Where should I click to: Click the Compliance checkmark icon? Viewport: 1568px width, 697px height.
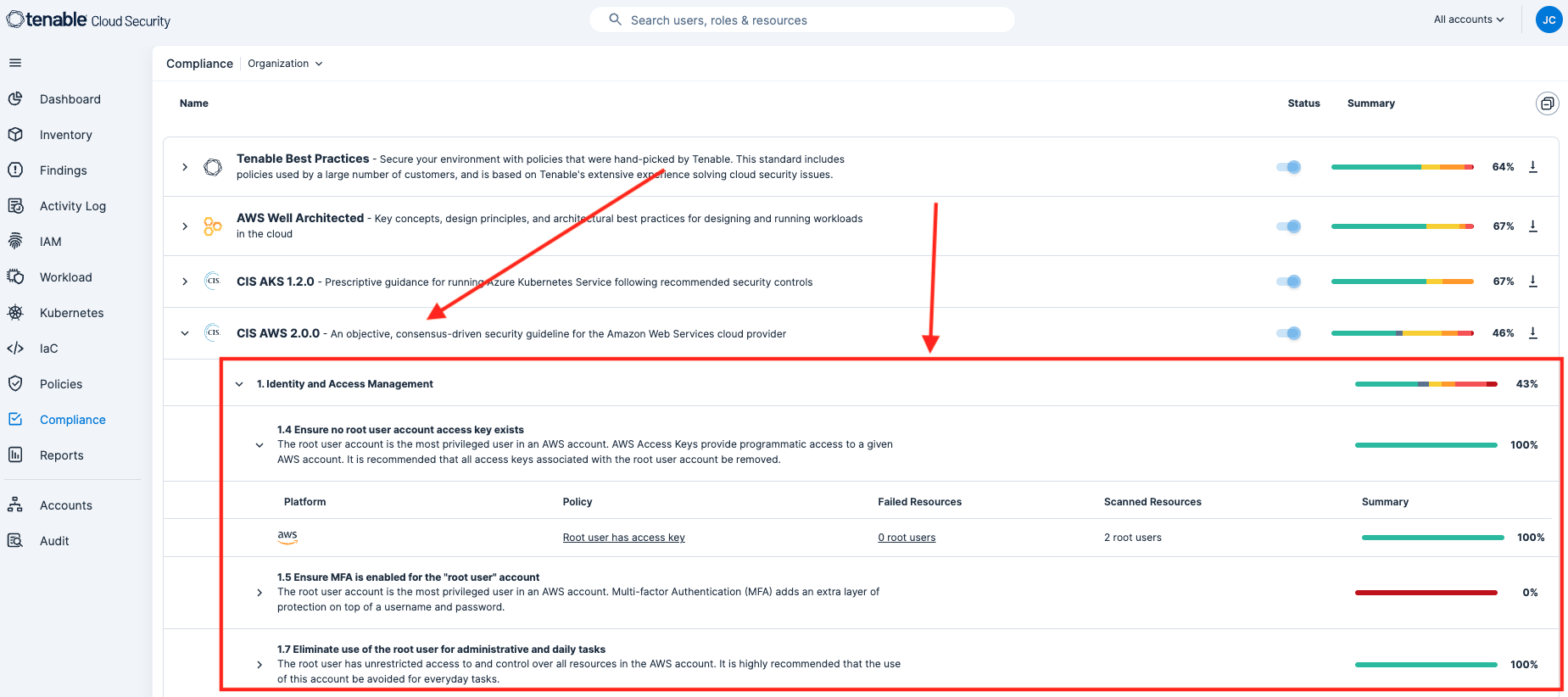click(x=15, y=420)
